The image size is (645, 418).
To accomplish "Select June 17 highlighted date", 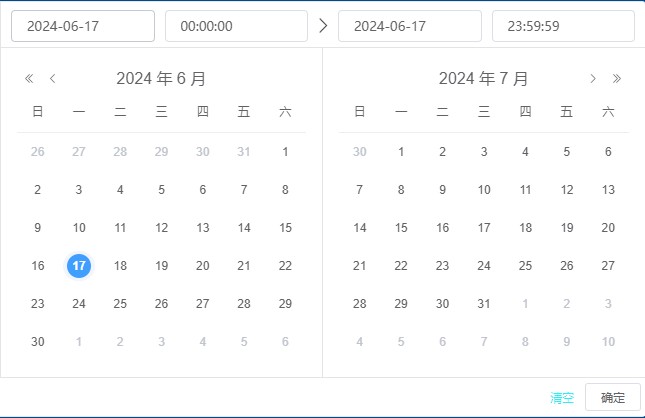I will click(x=79, y=266).
